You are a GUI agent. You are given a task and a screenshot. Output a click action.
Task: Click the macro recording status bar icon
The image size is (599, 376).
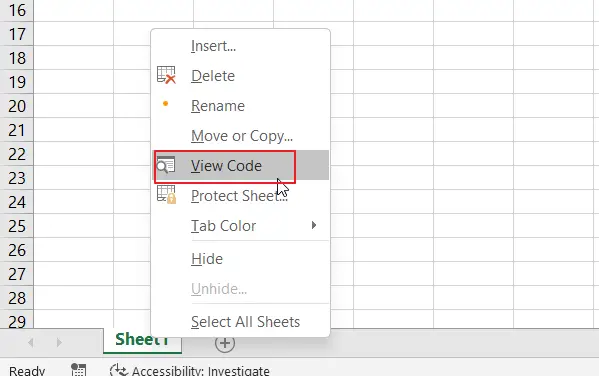tap(79, 370)
